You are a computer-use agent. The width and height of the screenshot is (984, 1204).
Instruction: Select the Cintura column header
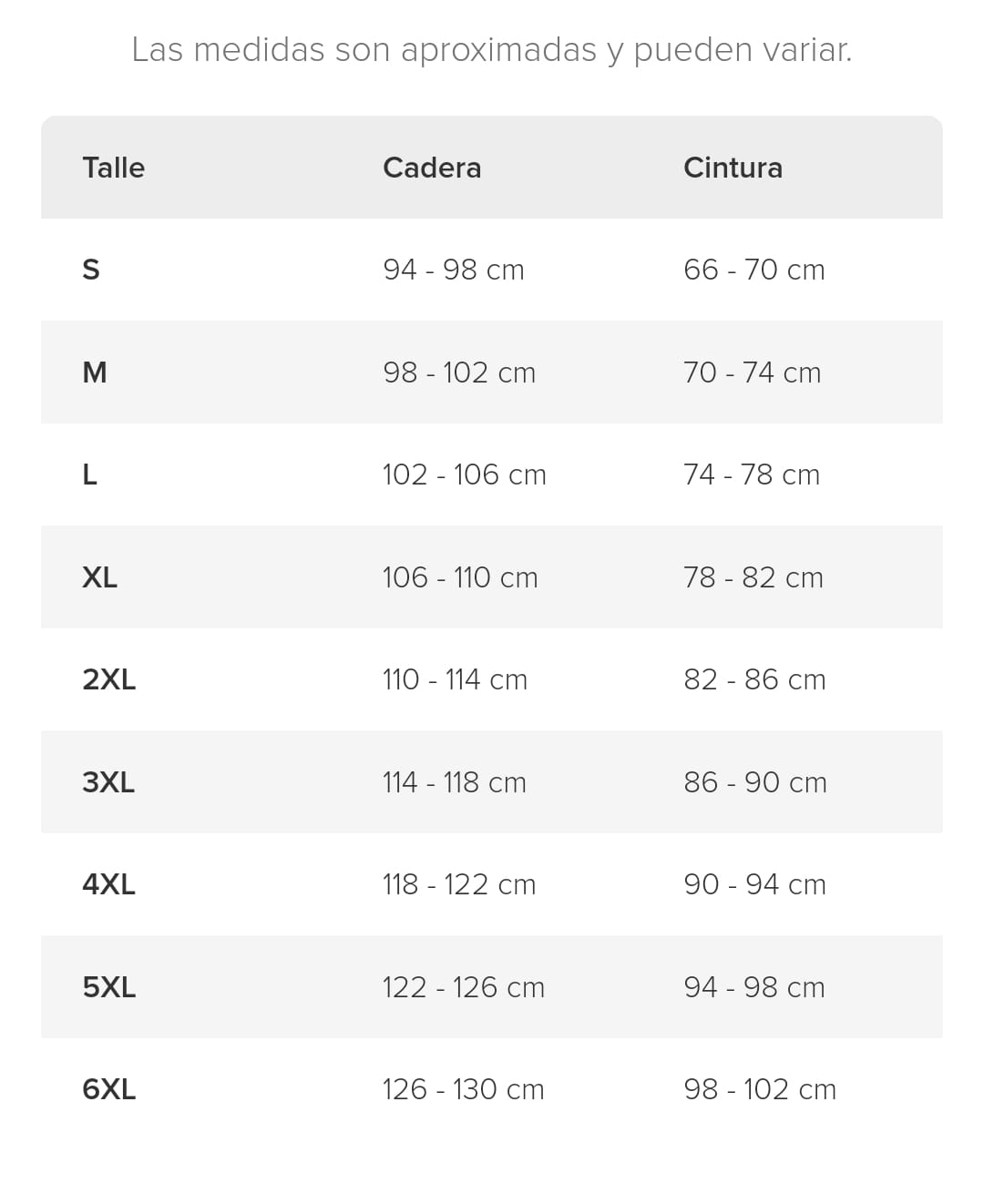pos(733,168)
